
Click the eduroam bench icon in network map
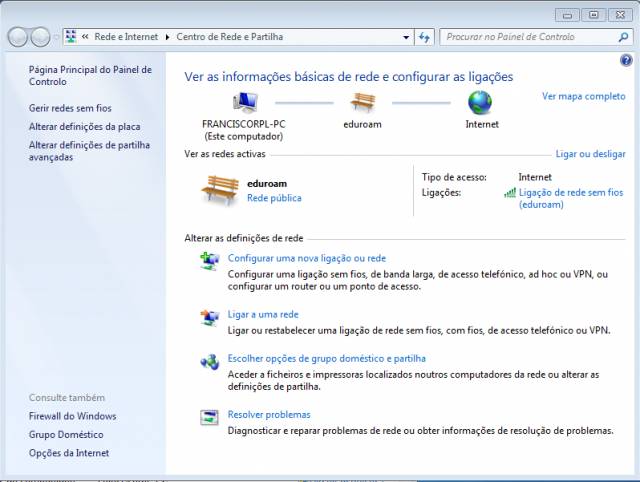(362, 102)
